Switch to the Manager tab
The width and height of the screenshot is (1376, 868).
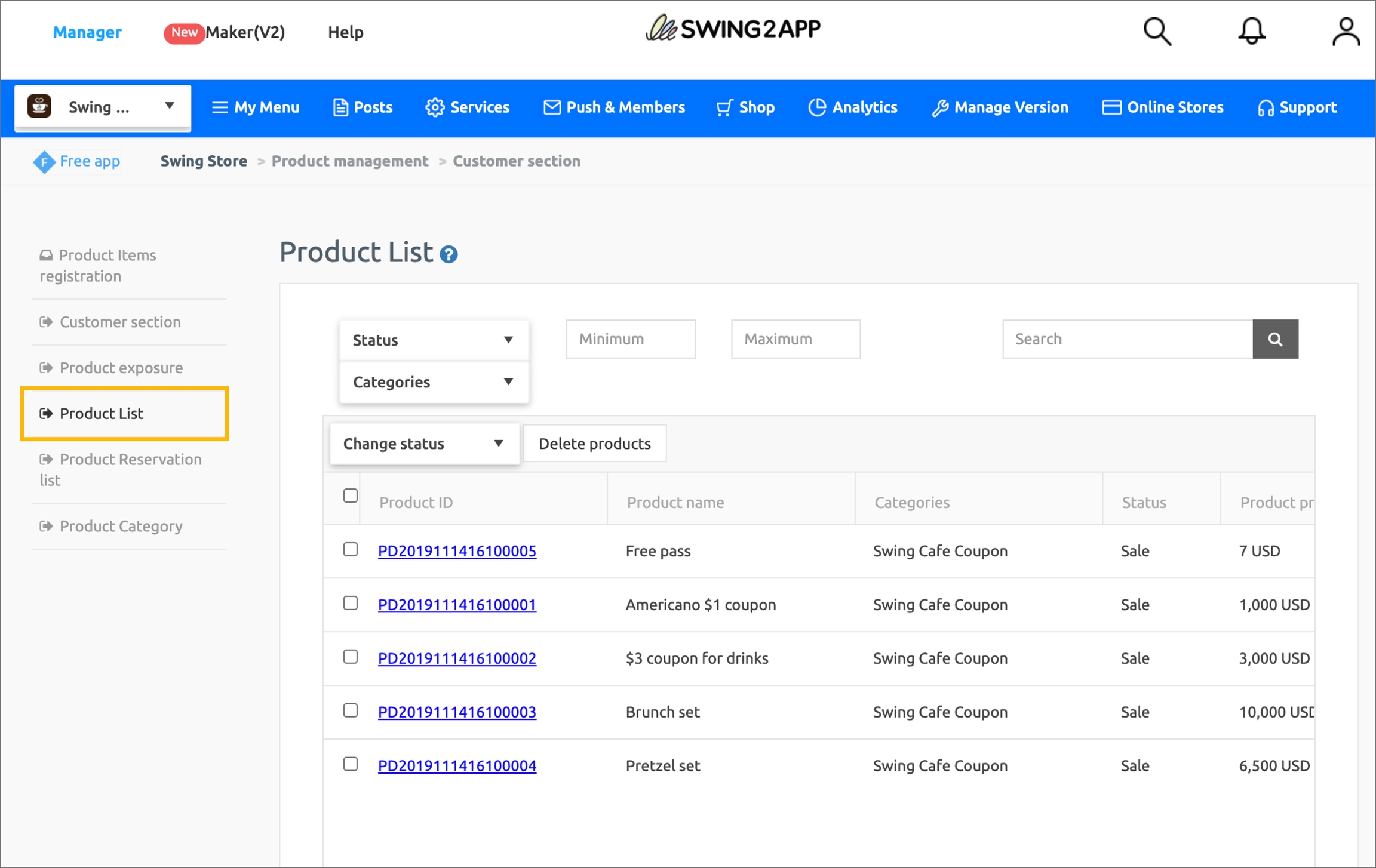(87, 32)
